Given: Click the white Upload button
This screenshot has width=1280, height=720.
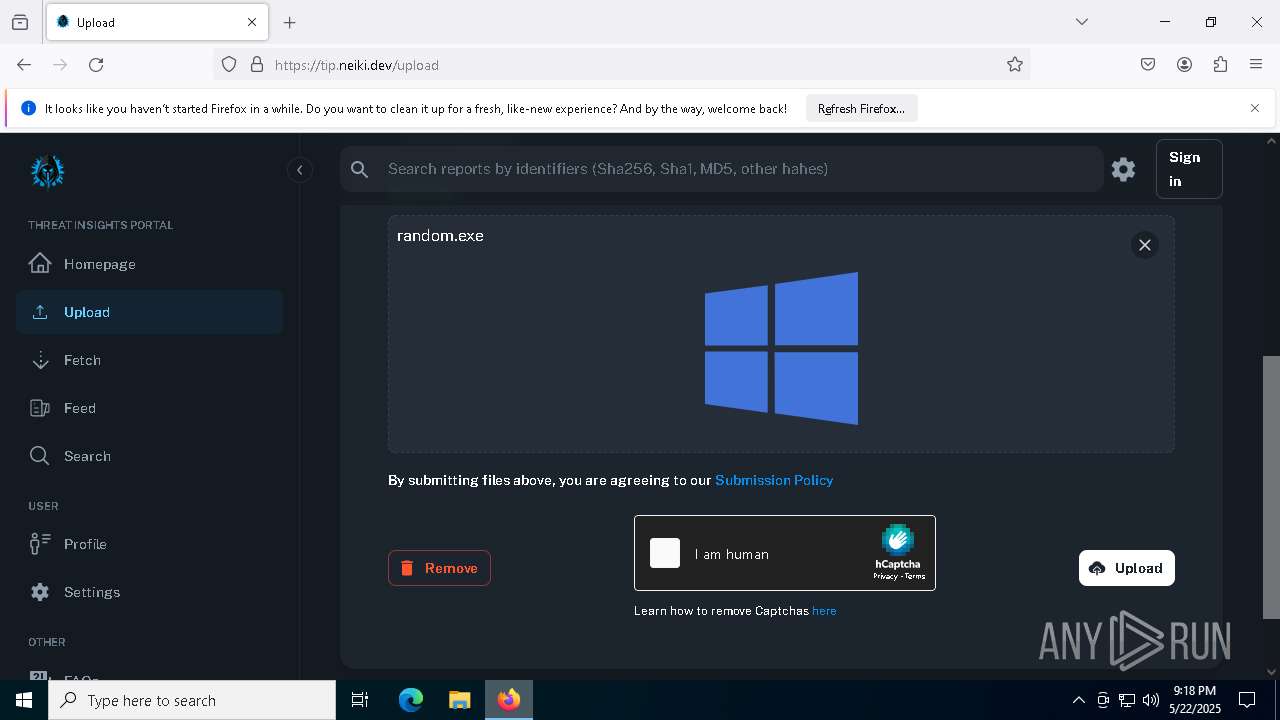Looking at the screenshot, I should coord(1126,568).
